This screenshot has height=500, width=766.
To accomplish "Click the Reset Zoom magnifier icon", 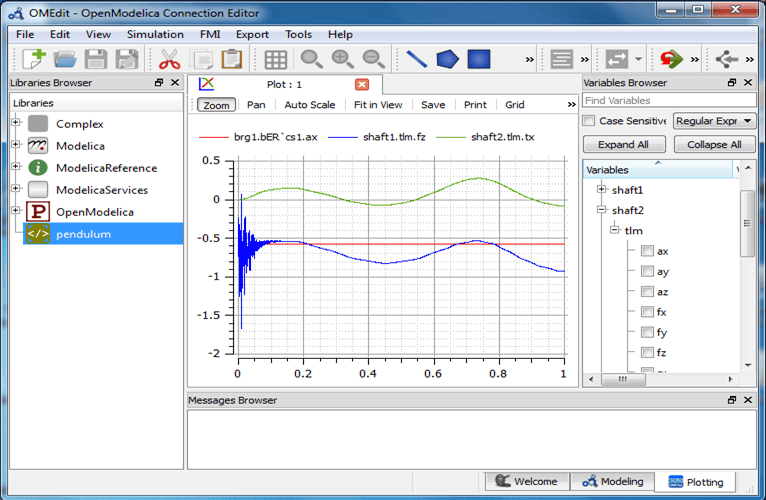I will coord(311,59).
